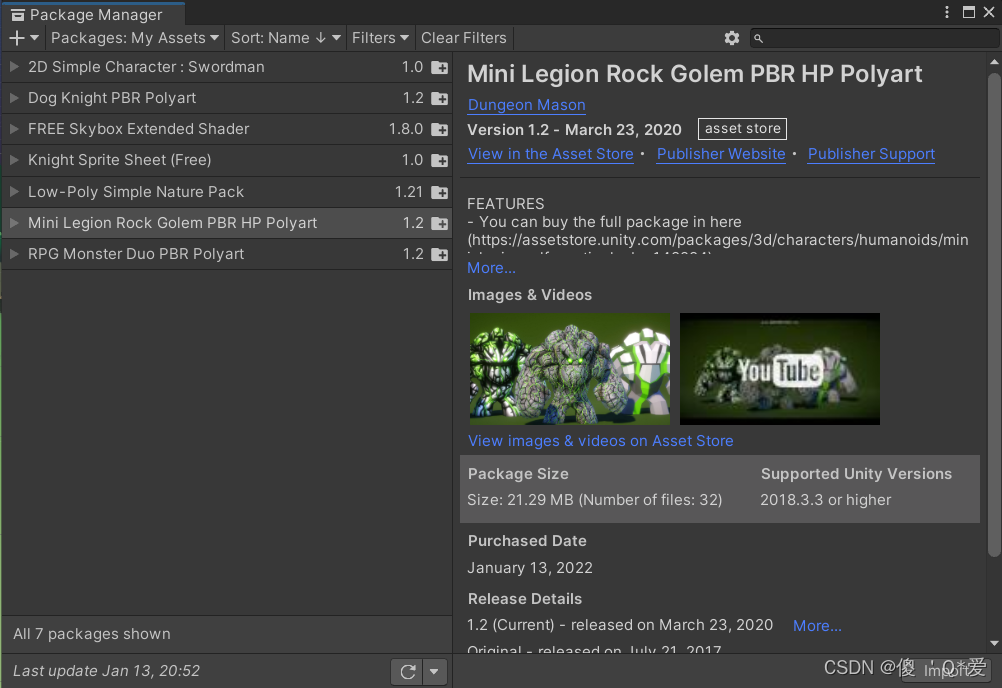Open the Sort: Name dropdown
Screen dimensions: 1002x688
coord(286,38)
